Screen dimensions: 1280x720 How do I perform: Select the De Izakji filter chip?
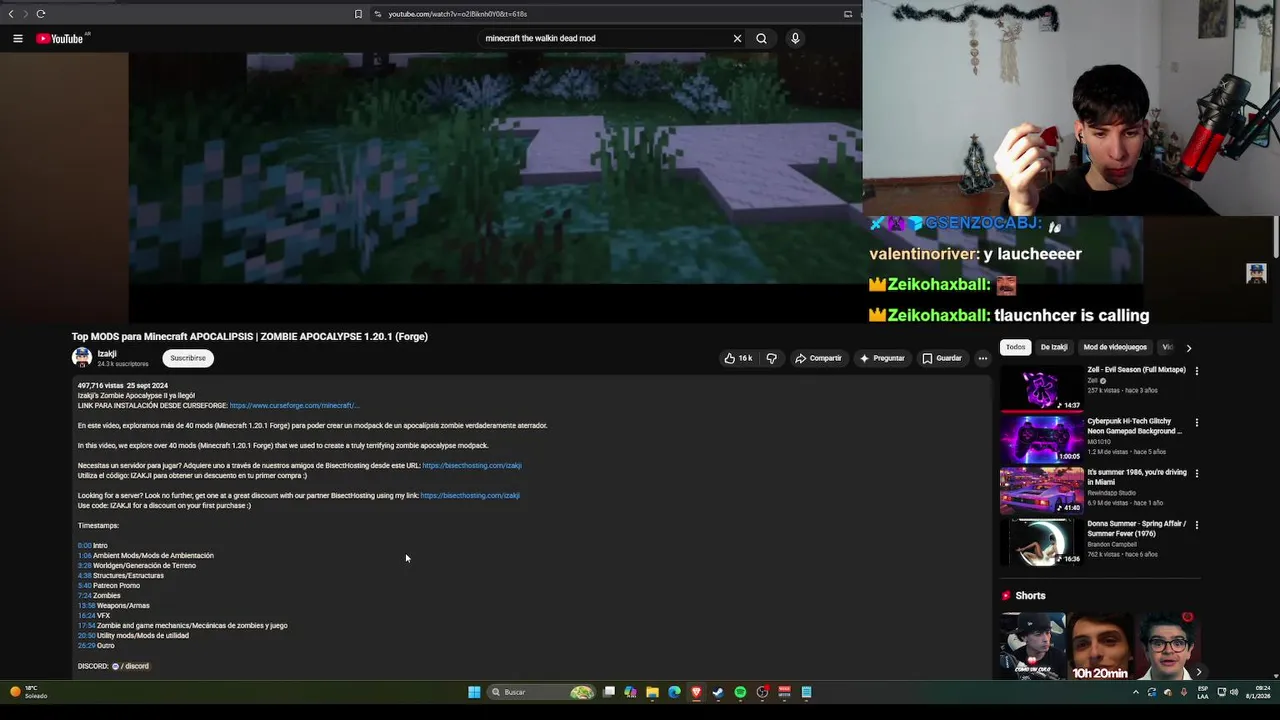tap(1054, 347)
